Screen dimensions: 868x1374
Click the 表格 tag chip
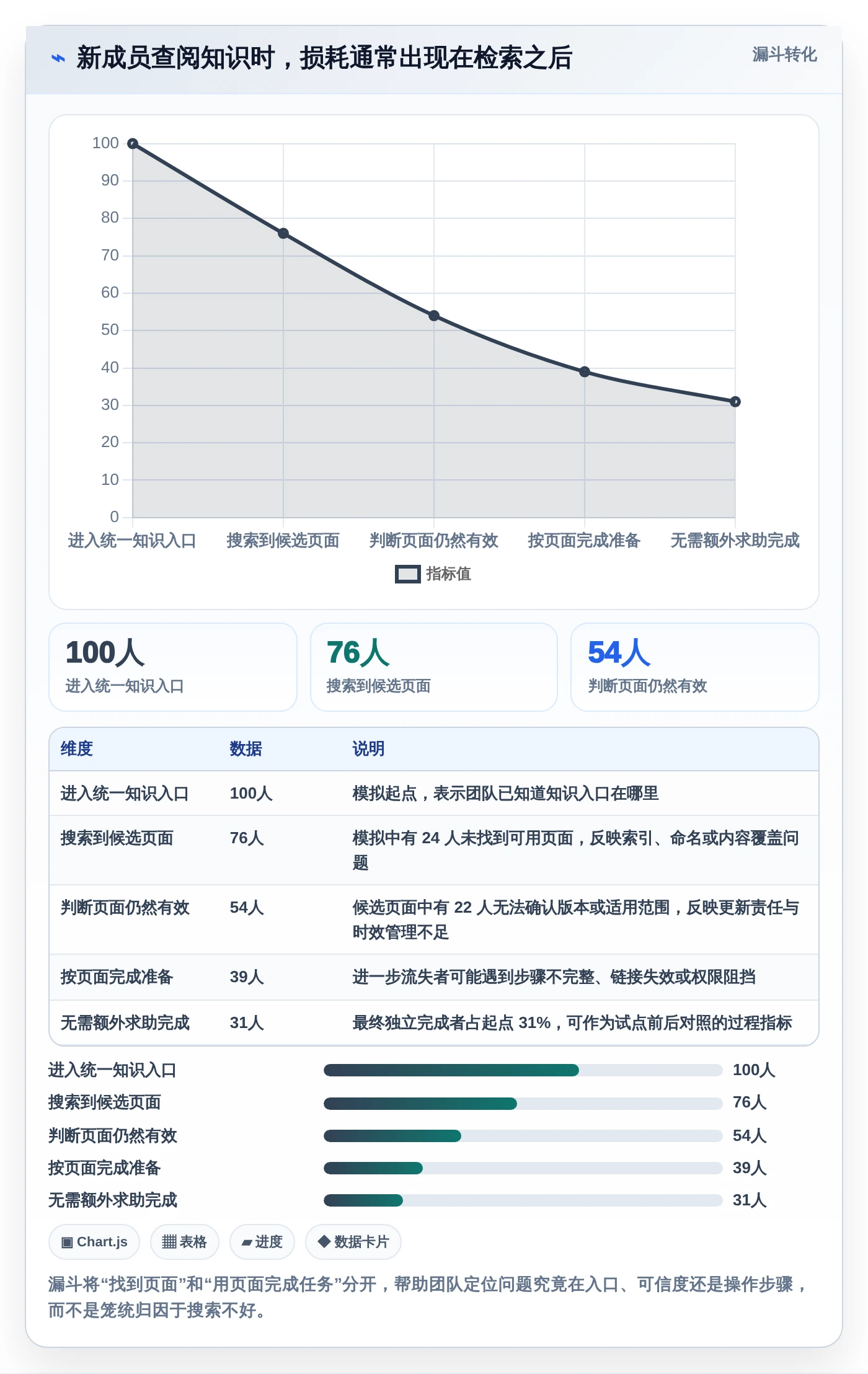(185, 1242)
